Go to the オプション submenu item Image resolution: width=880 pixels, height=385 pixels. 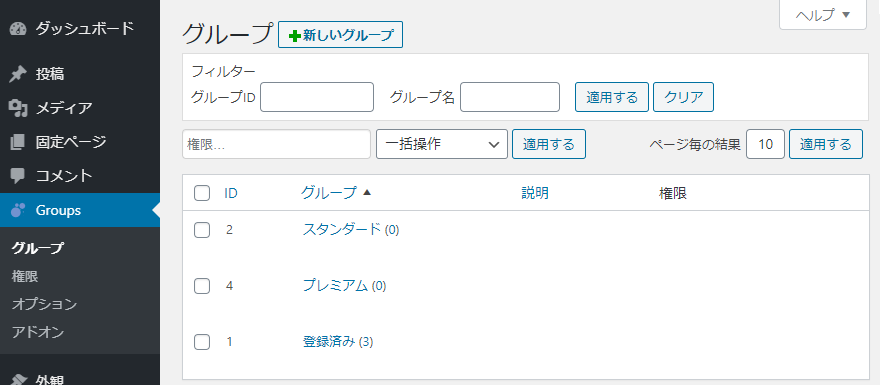[x=44, y=304]
